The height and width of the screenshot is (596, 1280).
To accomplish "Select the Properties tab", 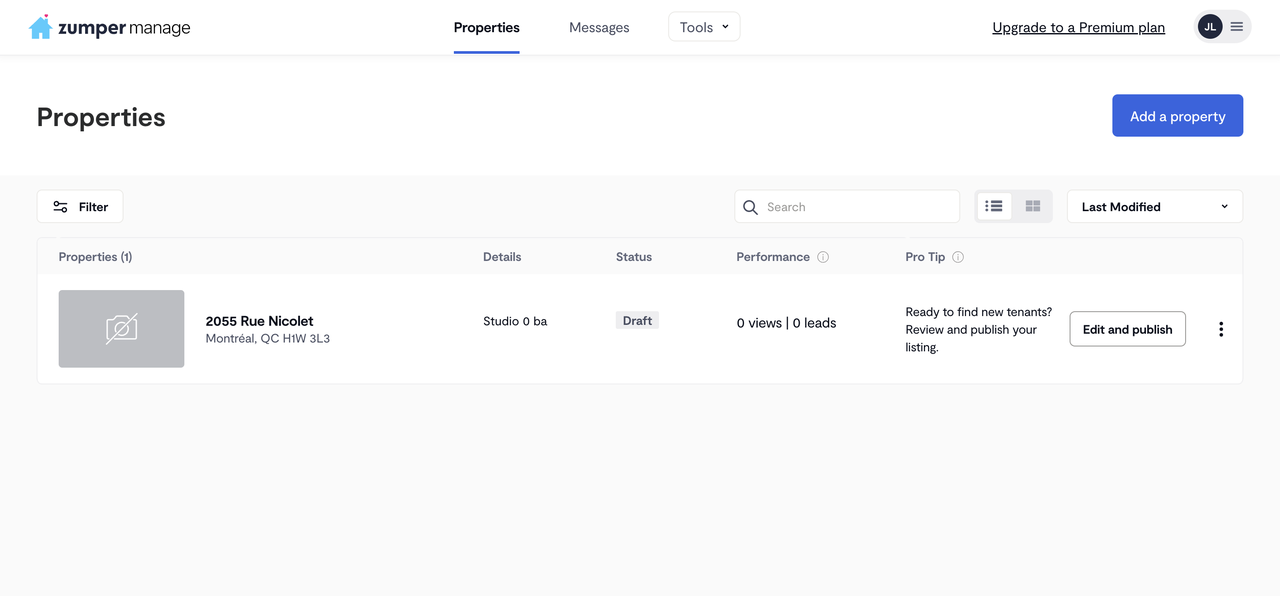I will click(486, 27).
